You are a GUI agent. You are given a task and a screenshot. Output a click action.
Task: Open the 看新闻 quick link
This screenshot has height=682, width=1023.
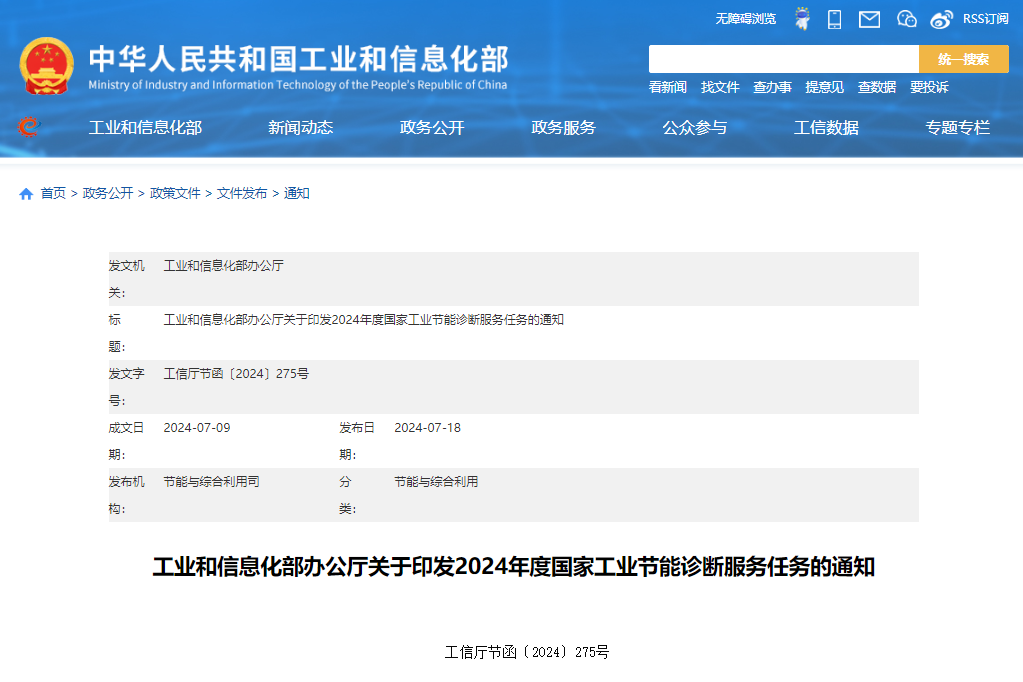[667, 87]
